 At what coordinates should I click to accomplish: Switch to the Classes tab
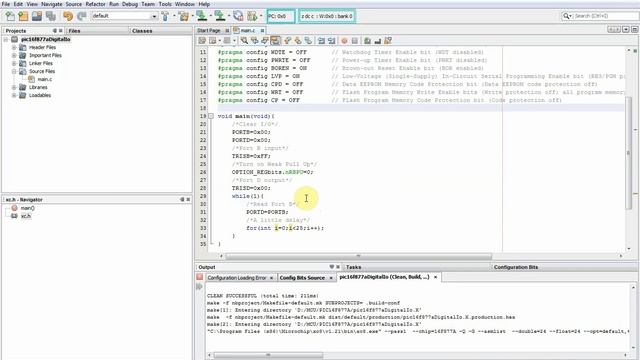pos(142,31)
